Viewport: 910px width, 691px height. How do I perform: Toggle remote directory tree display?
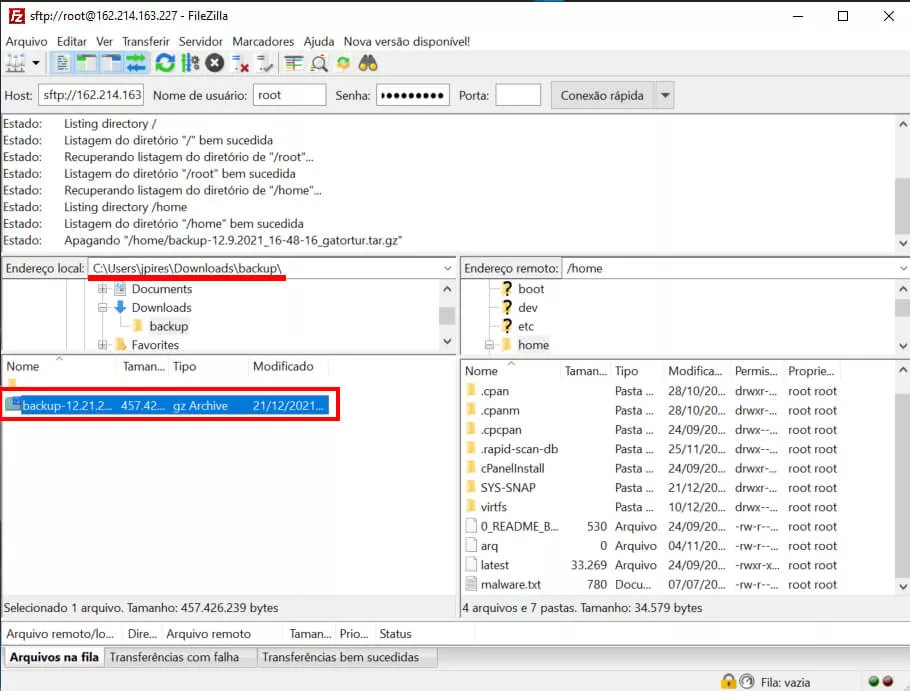[111, 63]
